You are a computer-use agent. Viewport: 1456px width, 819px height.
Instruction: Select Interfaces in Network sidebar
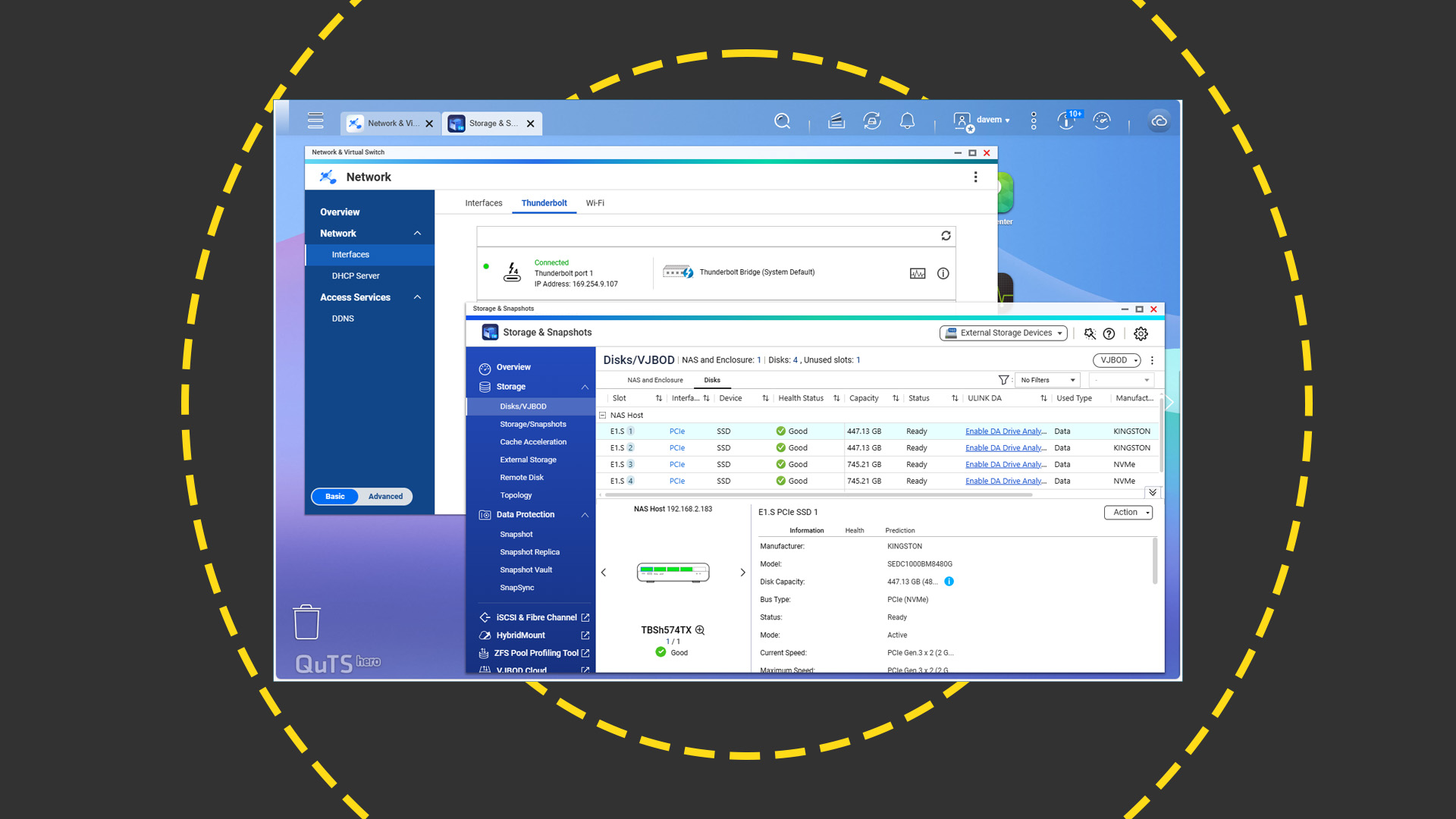point(370,255)
